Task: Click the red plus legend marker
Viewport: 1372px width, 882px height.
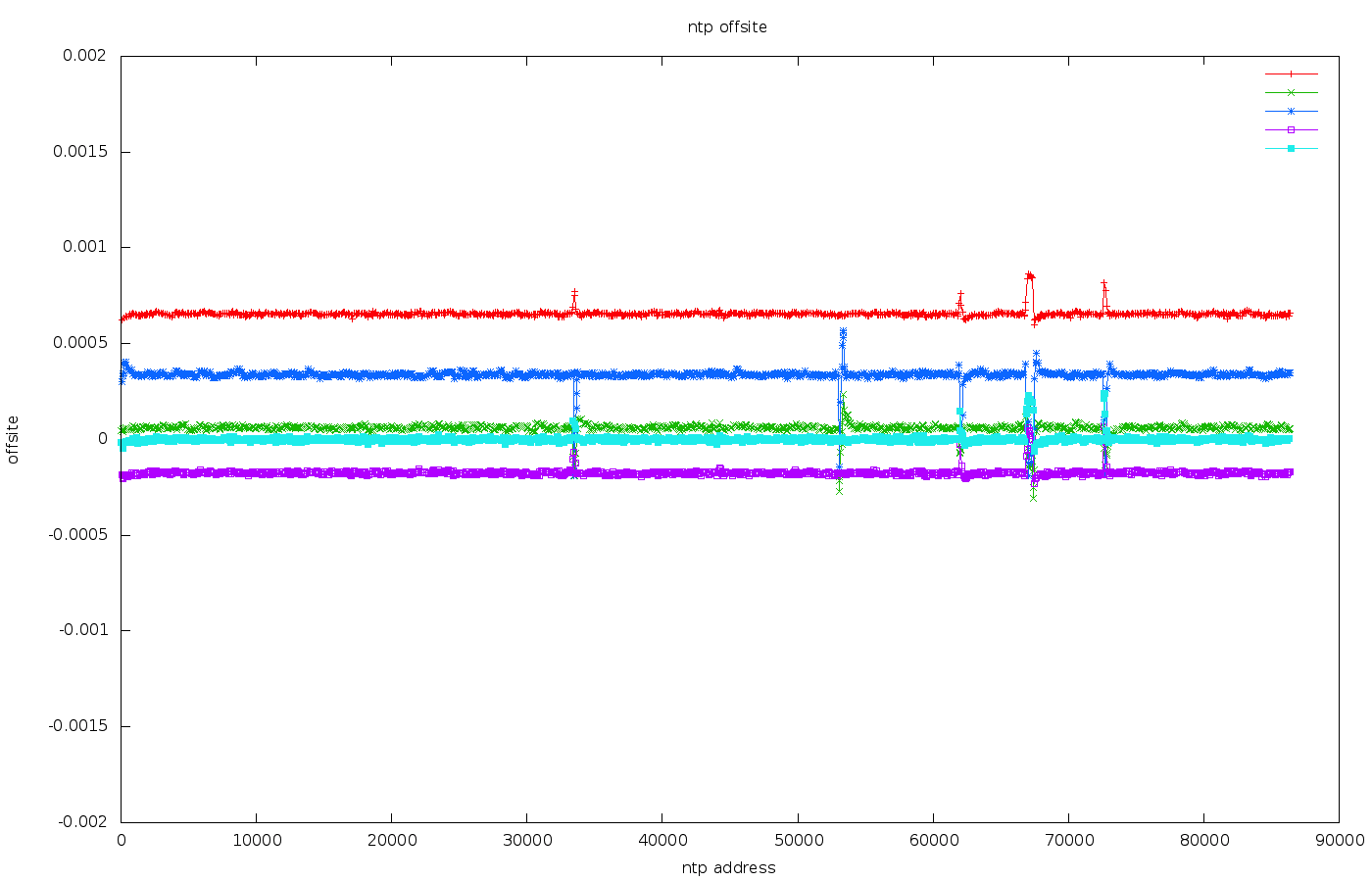Action: click(1291, 73)
